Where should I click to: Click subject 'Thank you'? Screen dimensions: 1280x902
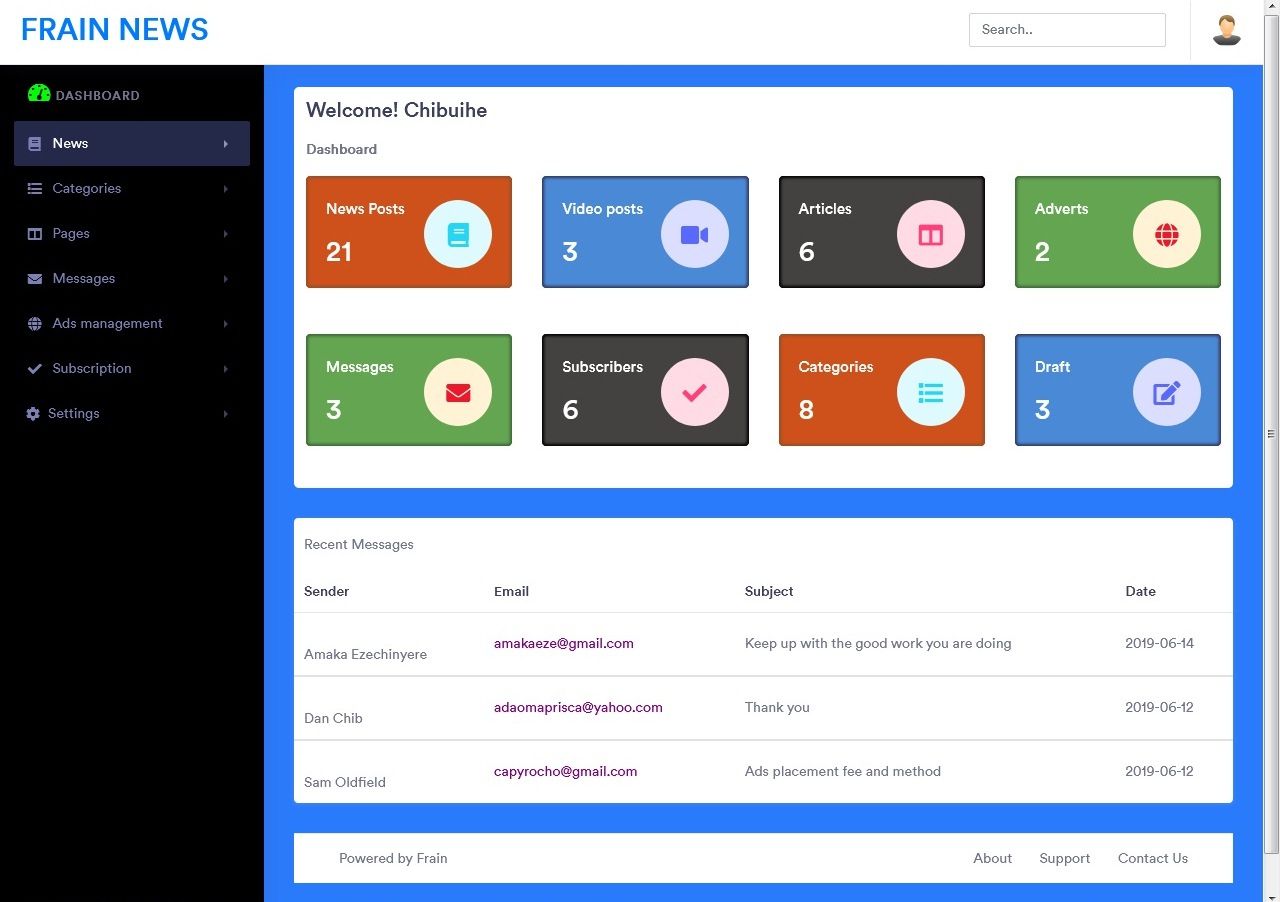tap(777, 707)
